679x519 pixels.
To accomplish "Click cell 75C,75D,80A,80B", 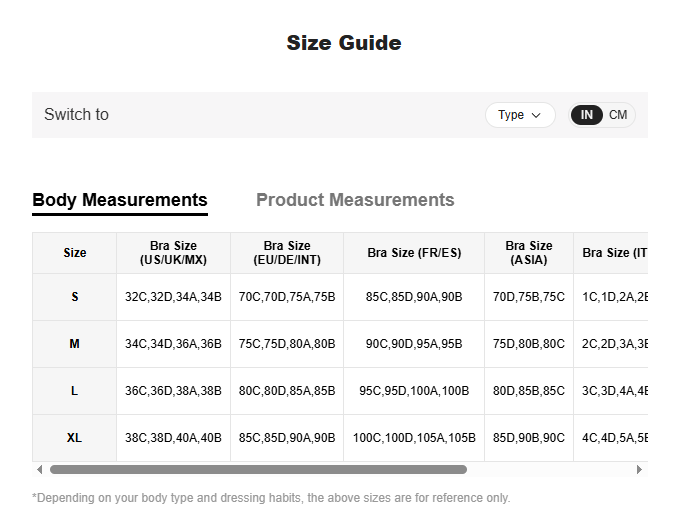I will click(x=287, y=344).
